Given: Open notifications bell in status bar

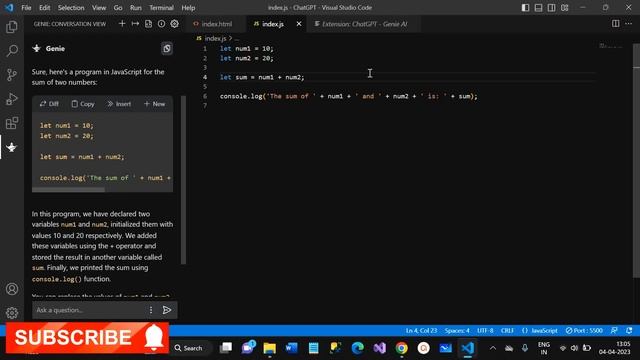Looking at the screenshot, I should 629,331.
